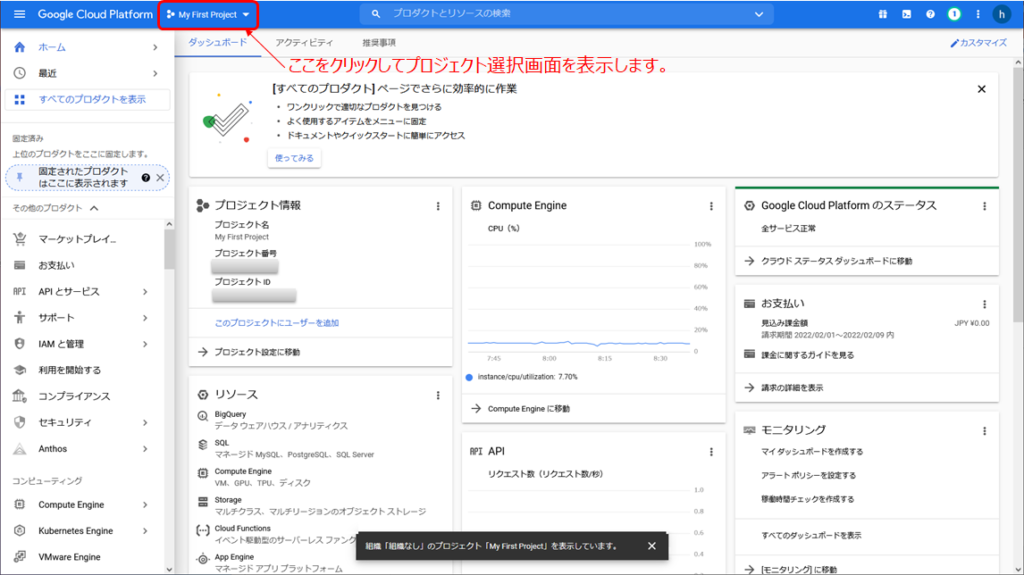
Task: Open the notifications icon in header
Action: (x=954, y=14)
